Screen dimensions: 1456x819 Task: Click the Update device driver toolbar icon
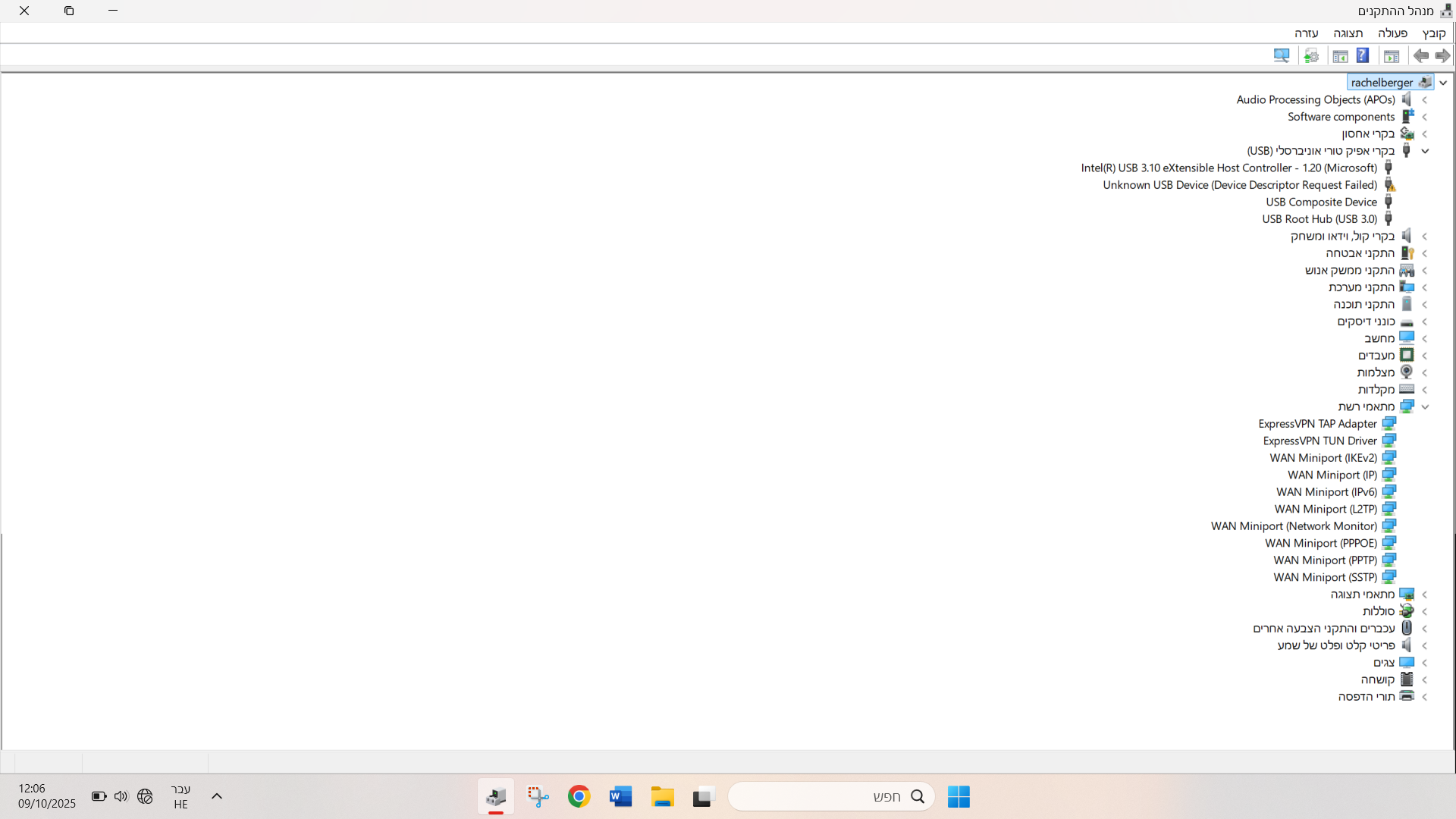[x=1311, y=56]
